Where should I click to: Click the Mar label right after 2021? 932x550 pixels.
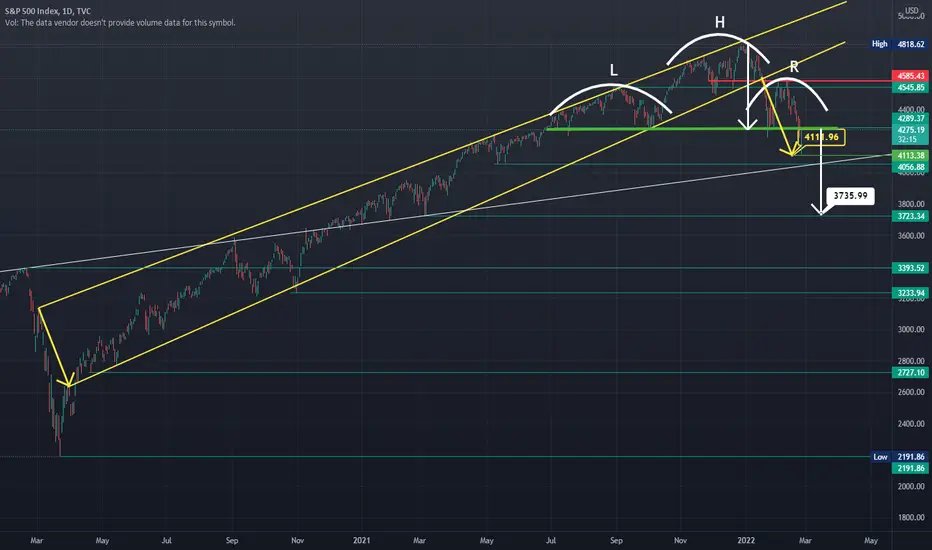[x=420, y=540]
